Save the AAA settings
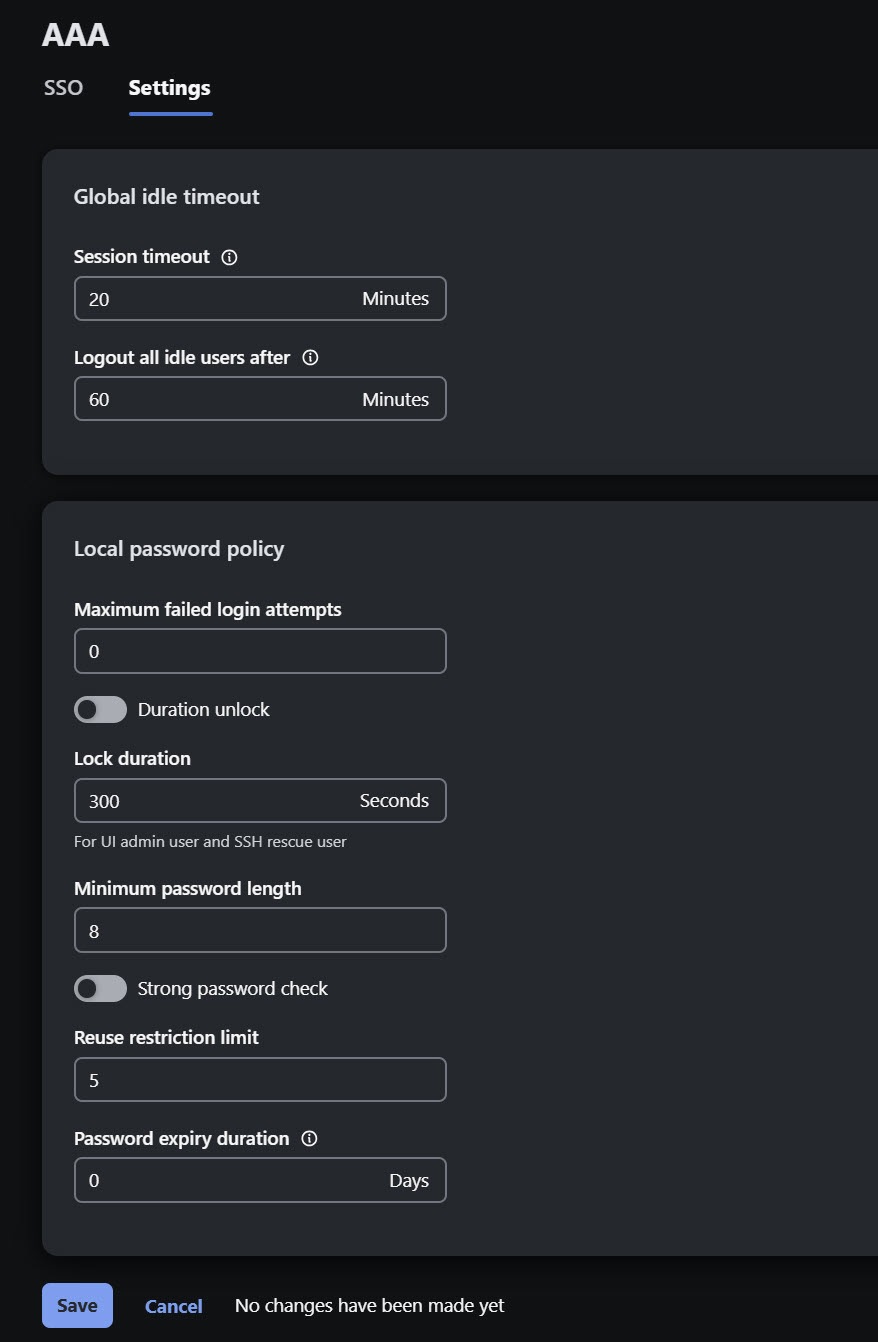Screen dimensions: 878x1342 [x=77, y=1305]
